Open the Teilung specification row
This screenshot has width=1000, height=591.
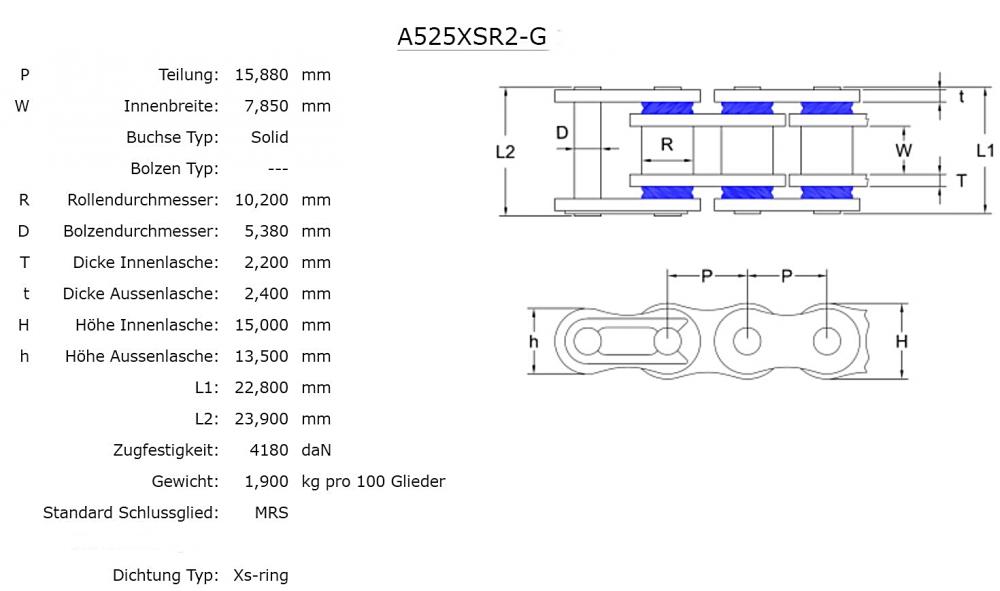tap(190, 74)
